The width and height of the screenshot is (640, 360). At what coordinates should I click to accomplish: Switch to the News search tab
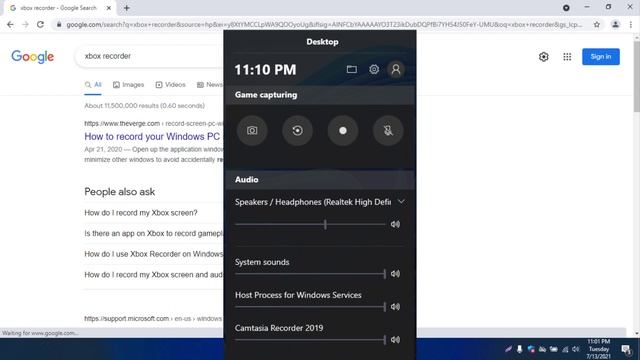[210, 85]
